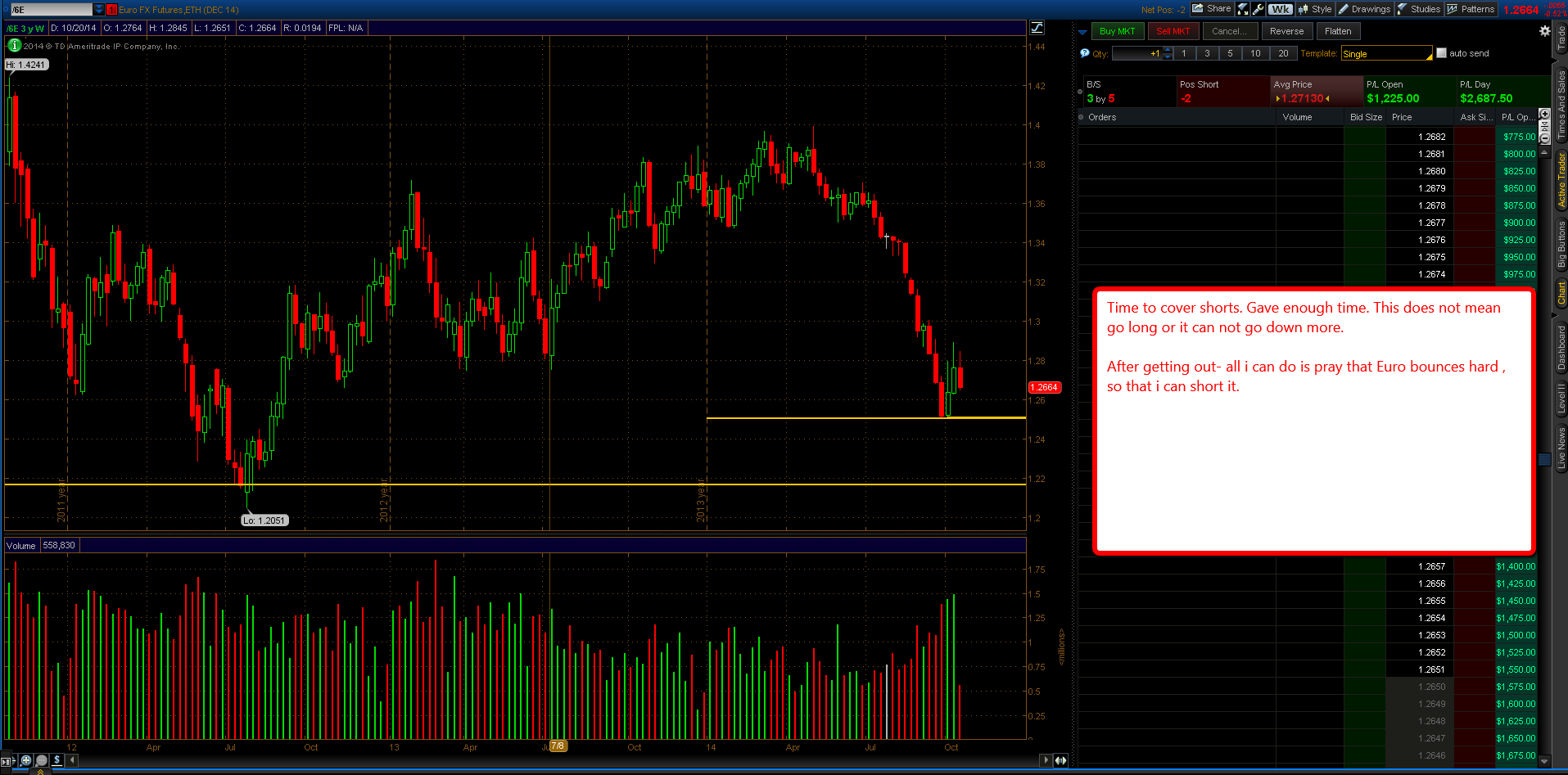Switch to the Active Trader side tab
The image size is (1568, 775).
pyautogui.click(x=1561, y=180)
